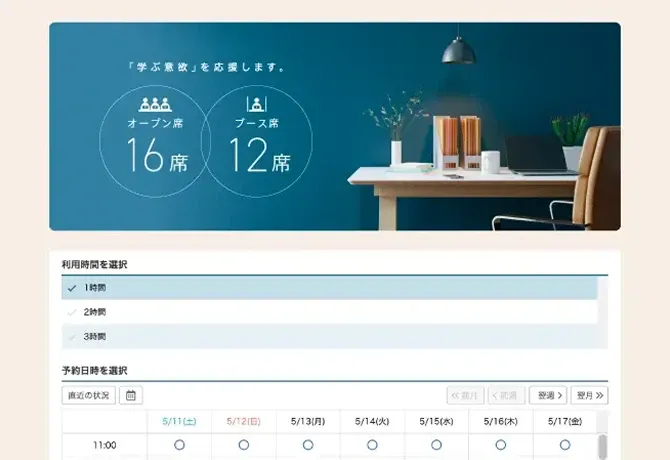Viewport: 670px width, 460px height.
Task: Click the 5/15(水) column header
Action: tap(436, 422)
